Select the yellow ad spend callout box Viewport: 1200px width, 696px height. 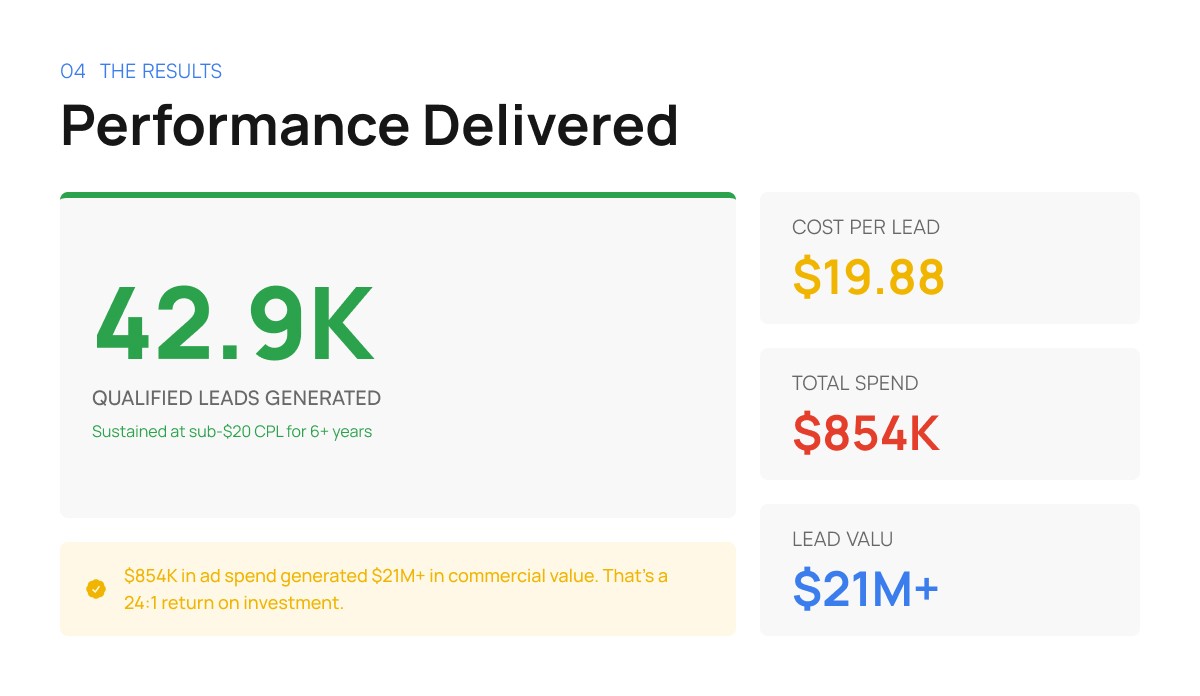click(x=398, y=589)
